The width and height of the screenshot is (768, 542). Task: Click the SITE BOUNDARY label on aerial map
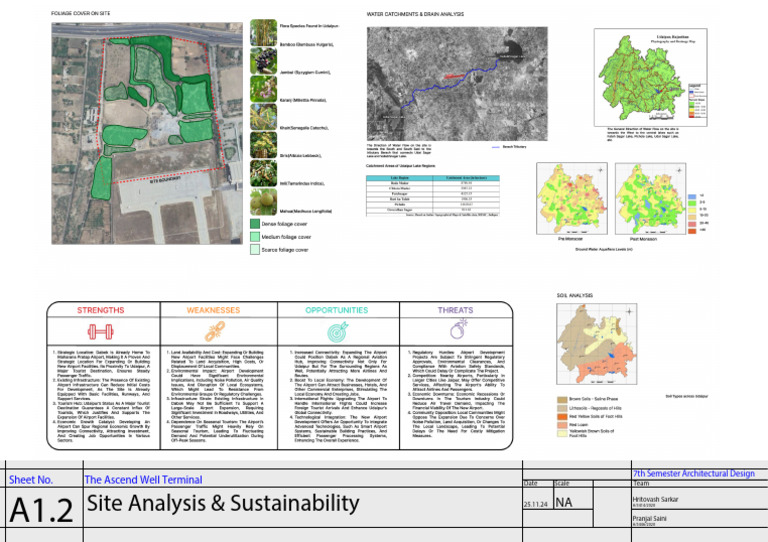(x=165, y=180)
